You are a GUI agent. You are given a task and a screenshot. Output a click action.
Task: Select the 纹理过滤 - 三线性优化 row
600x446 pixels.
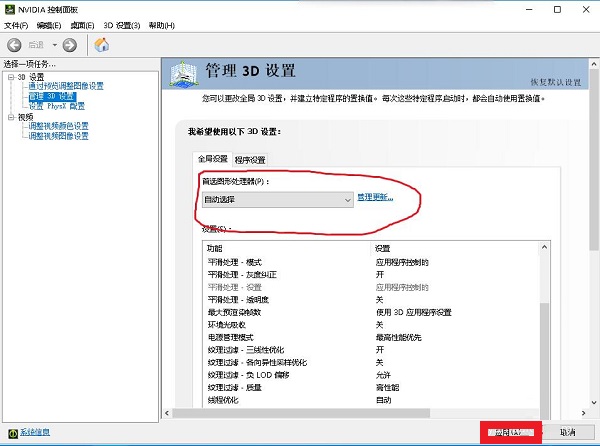[x=372, y=350]
